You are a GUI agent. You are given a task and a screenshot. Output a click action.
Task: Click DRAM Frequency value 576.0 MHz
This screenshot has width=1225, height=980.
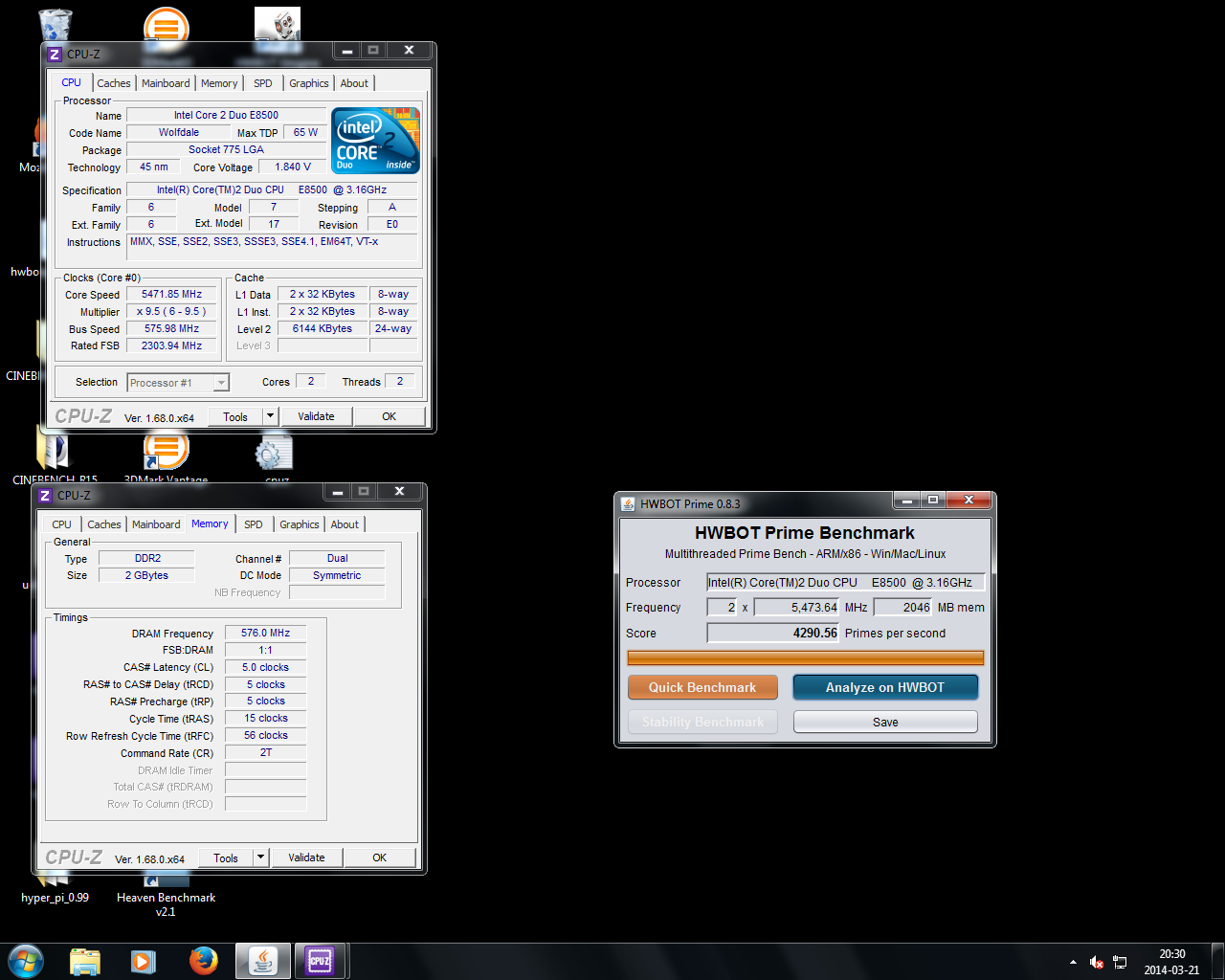tap(266, 633)
